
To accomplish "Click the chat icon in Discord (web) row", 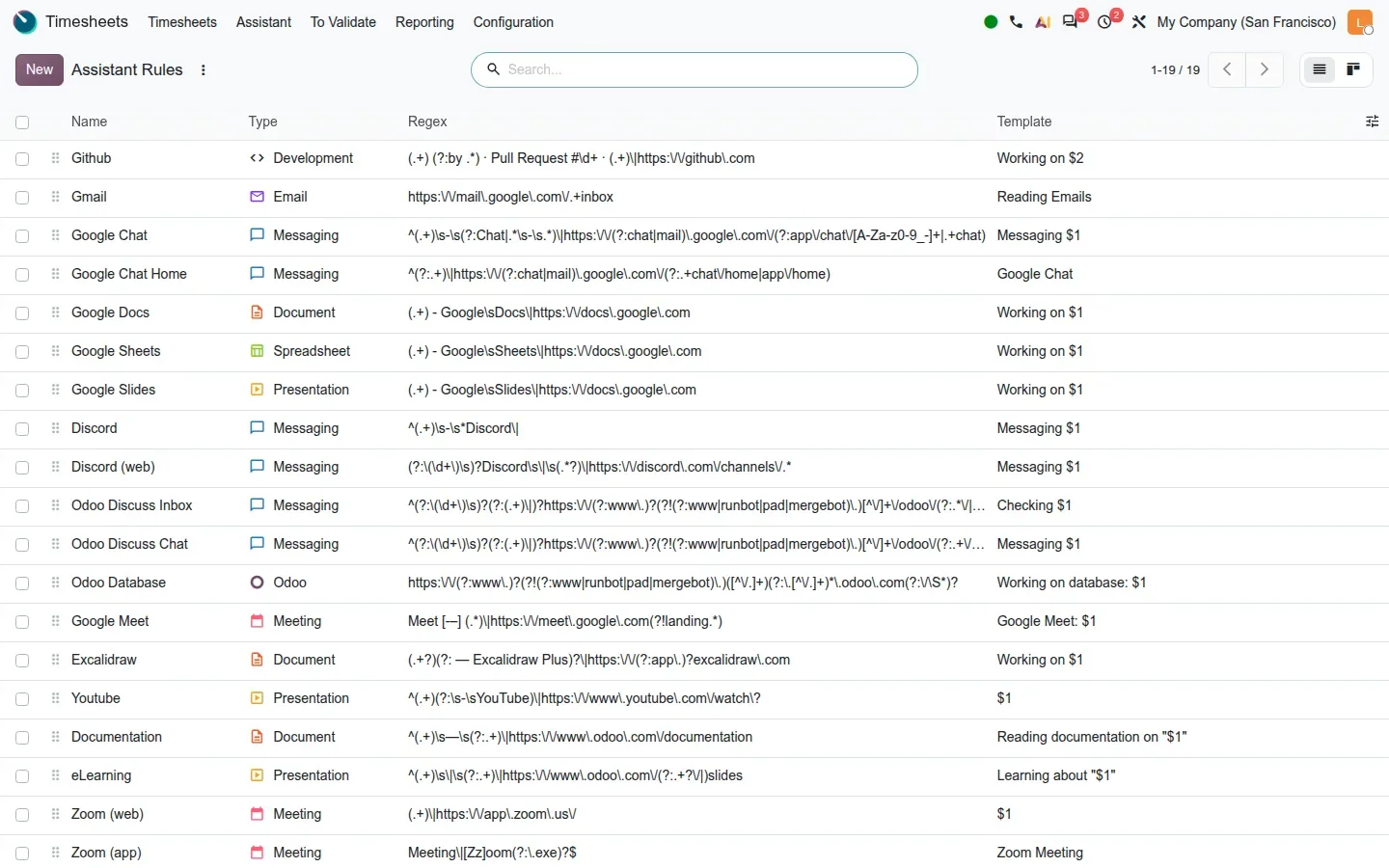I will pos(257,467).
